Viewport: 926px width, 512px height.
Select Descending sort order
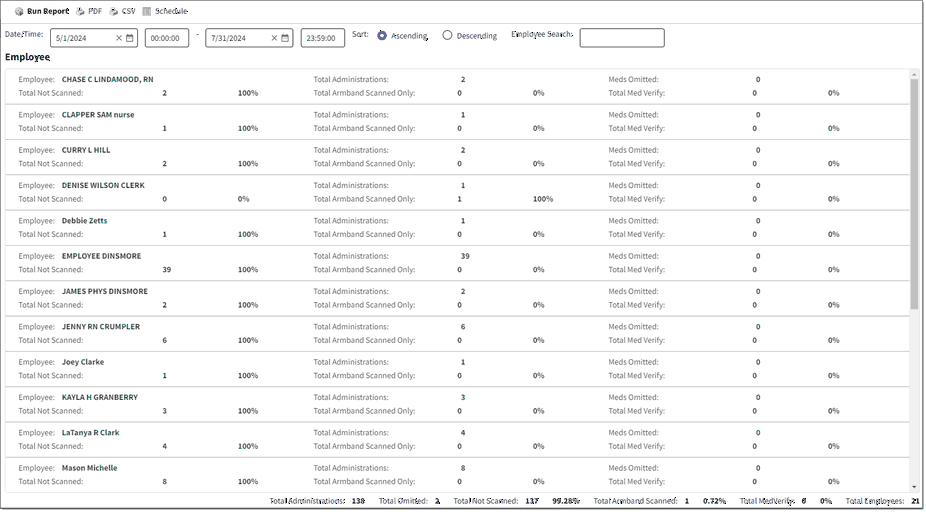point(447,35)
